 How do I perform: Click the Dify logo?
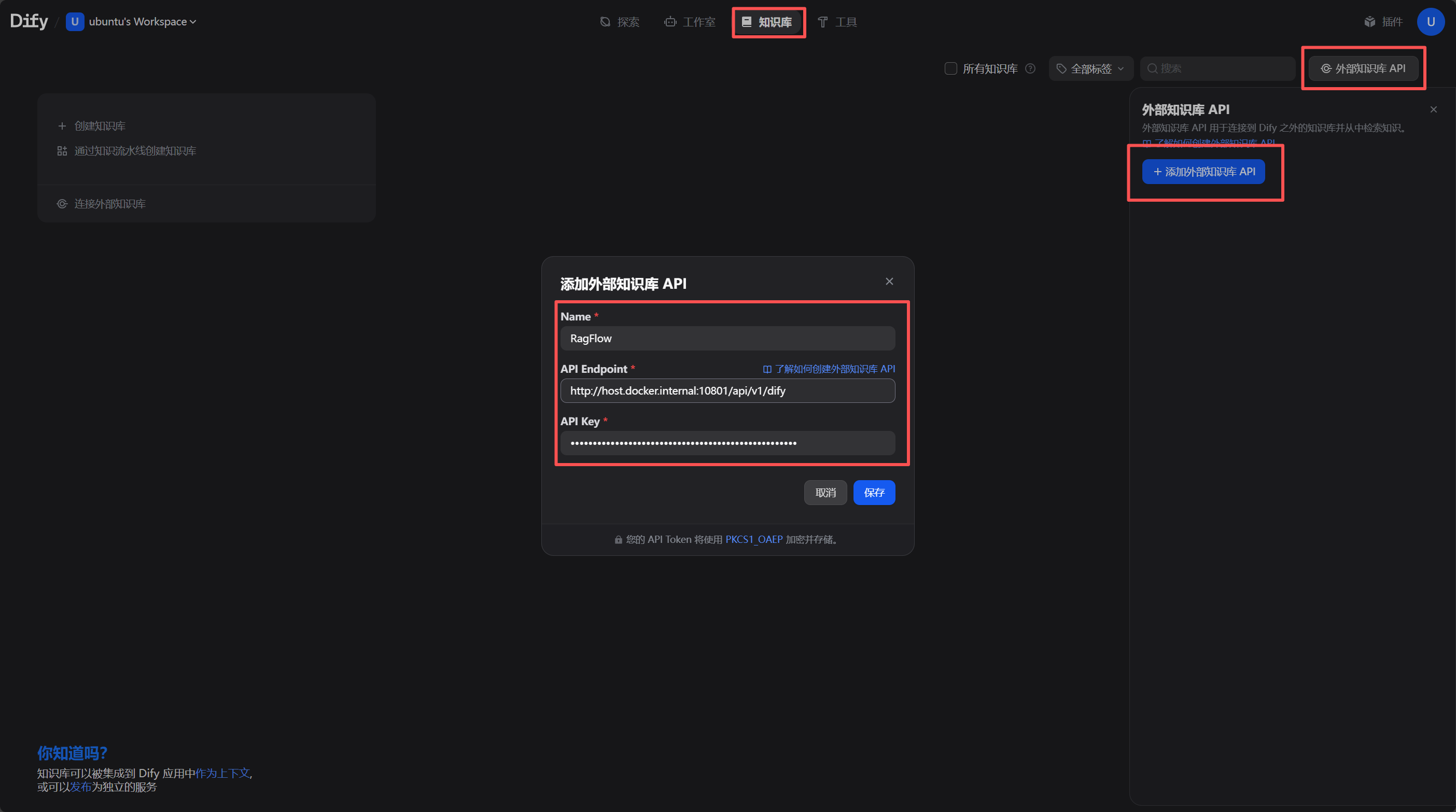pos(29,21)
